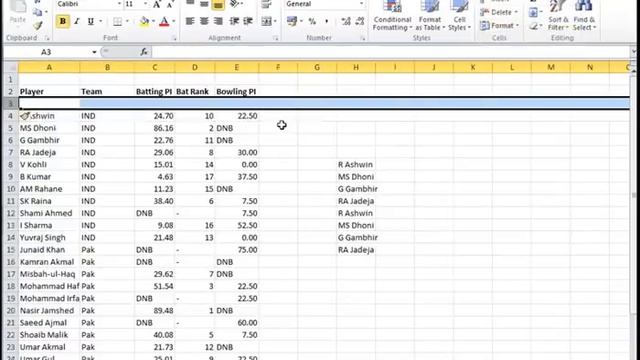Viewport: 640px width, 360px height.
Task: Click the cell with value 86.16
Action: 155,128
